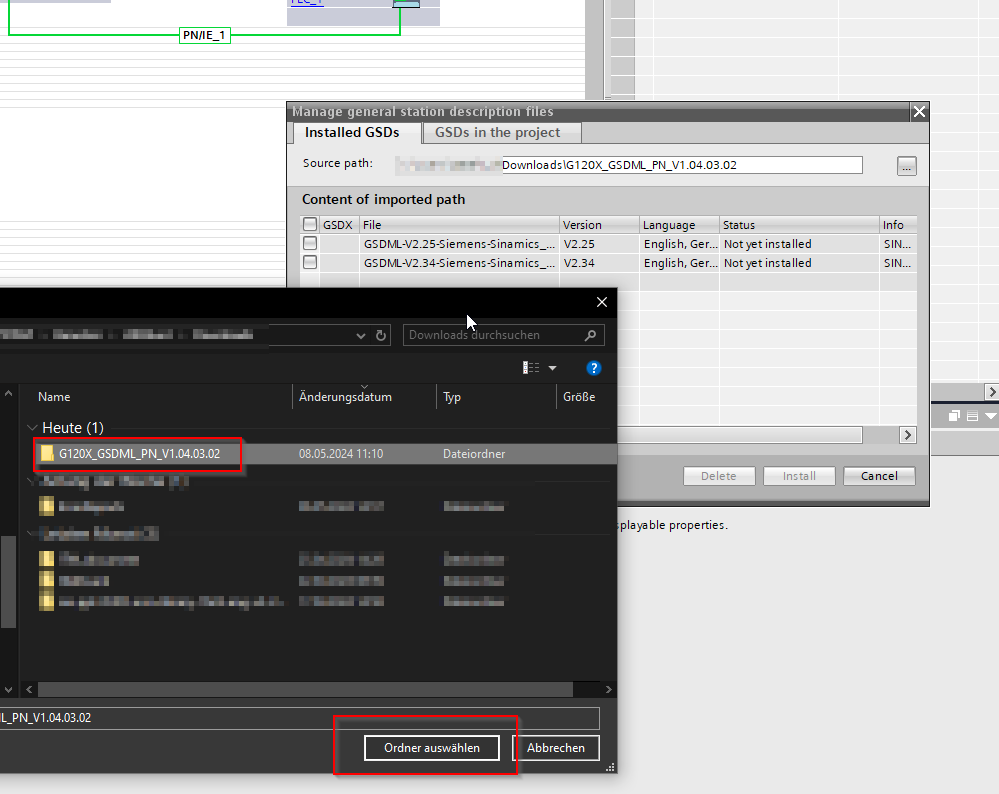Check the GSDML-V2.25 file checkbox
The height and width of the screenshot is (794, 999).
310,244
